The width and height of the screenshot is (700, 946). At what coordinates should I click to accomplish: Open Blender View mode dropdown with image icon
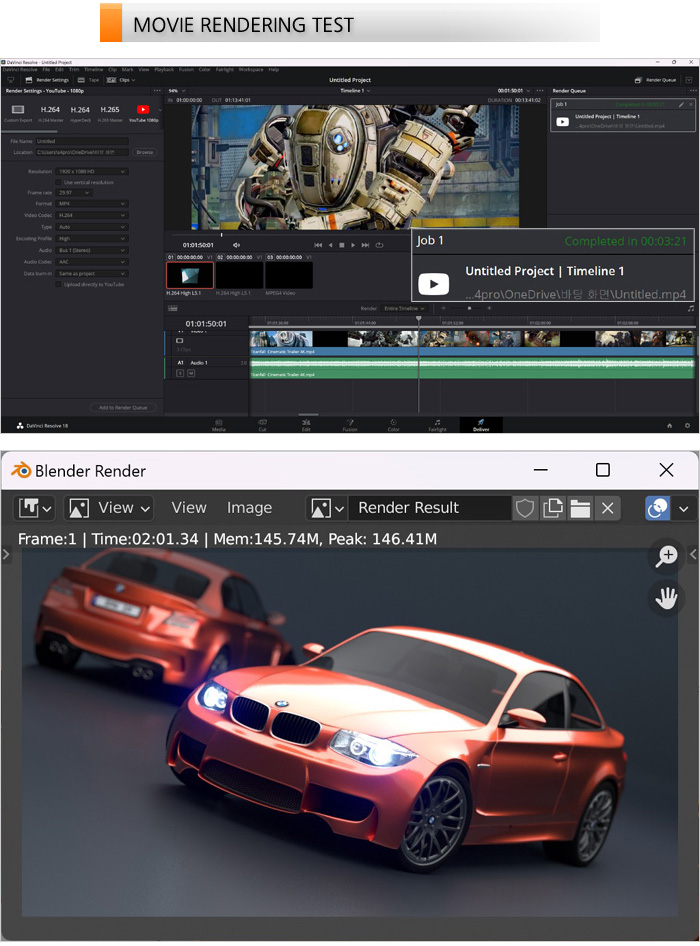click(x=109, y=508)
